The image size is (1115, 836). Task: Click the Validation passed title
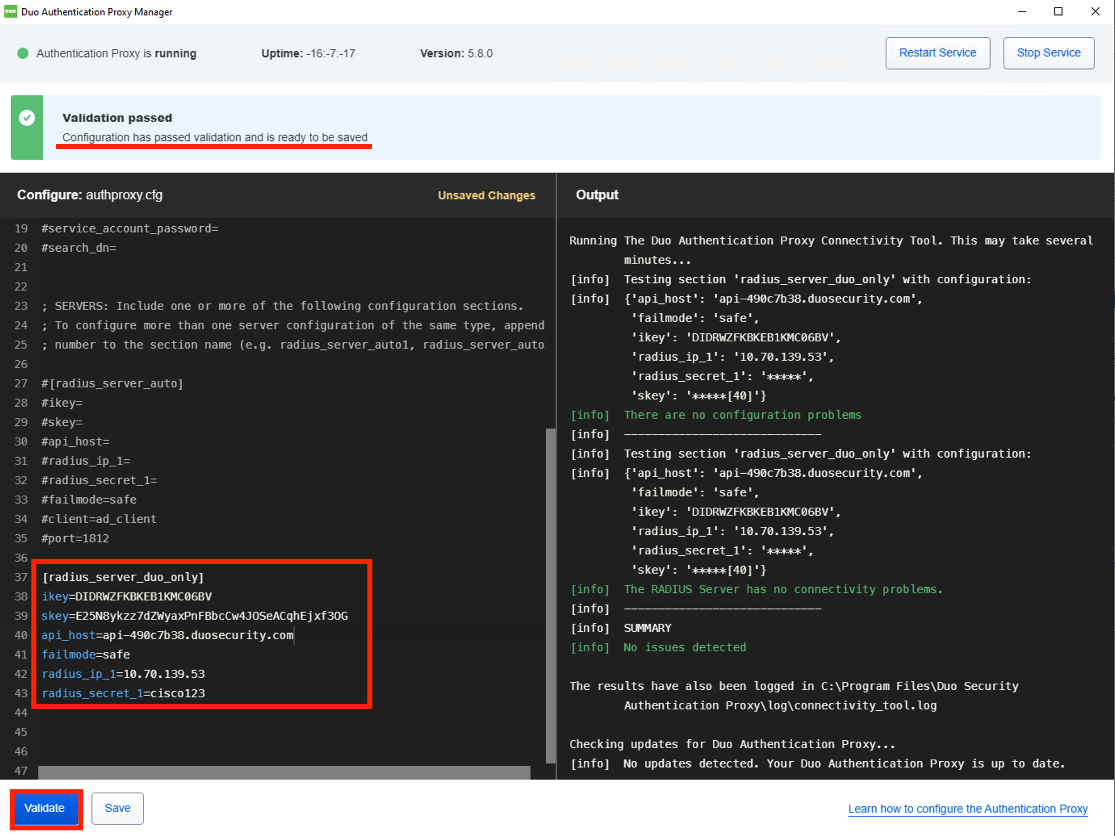pos(117,118)
